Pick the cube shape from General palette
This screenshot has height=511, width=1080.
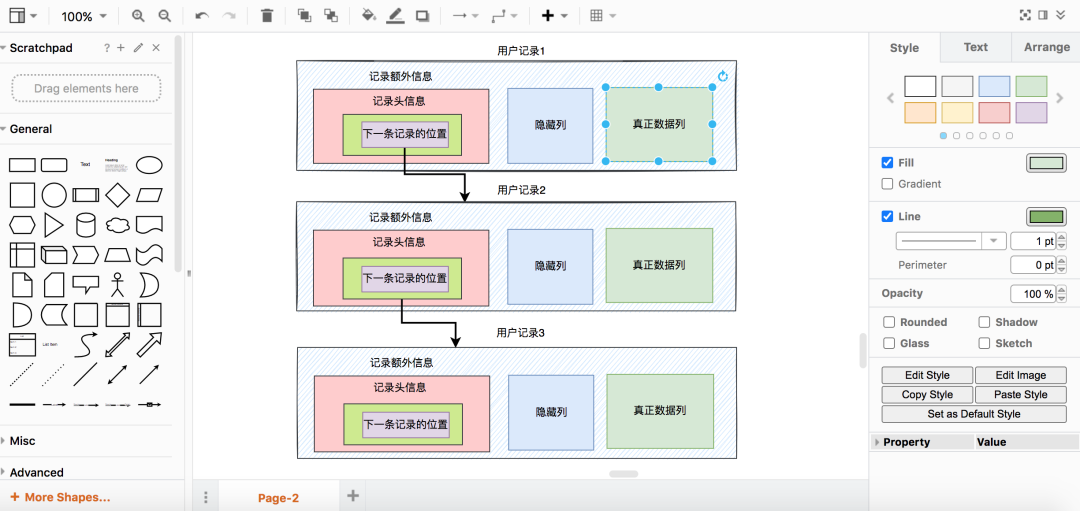(54, 255)
